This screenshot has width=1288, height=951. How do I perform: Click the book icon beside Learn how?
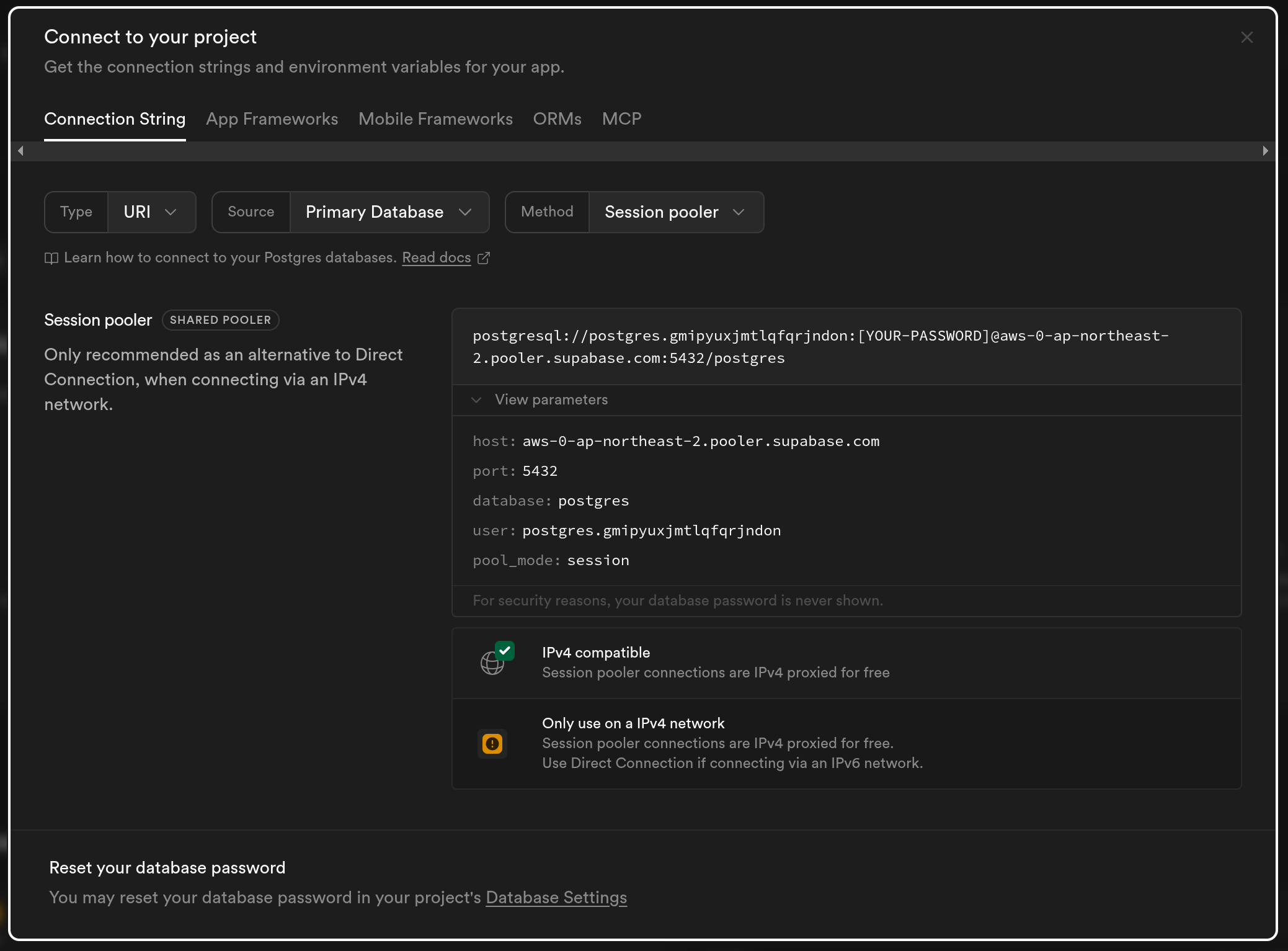(51, 258)
